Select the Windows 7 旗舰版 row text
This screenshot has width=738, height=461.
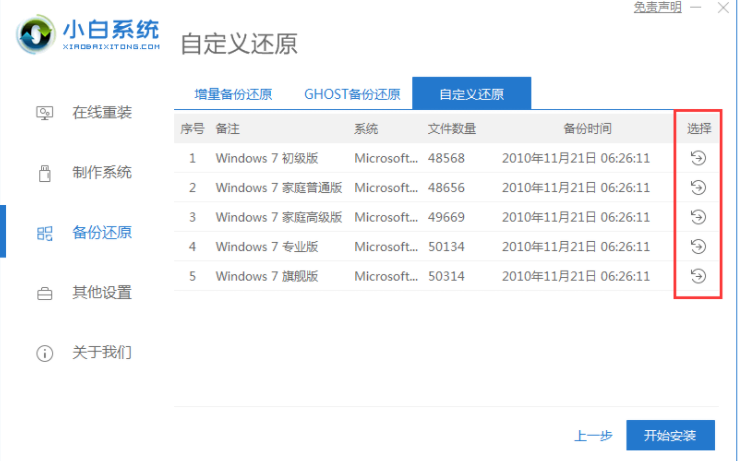coord(267,276)
